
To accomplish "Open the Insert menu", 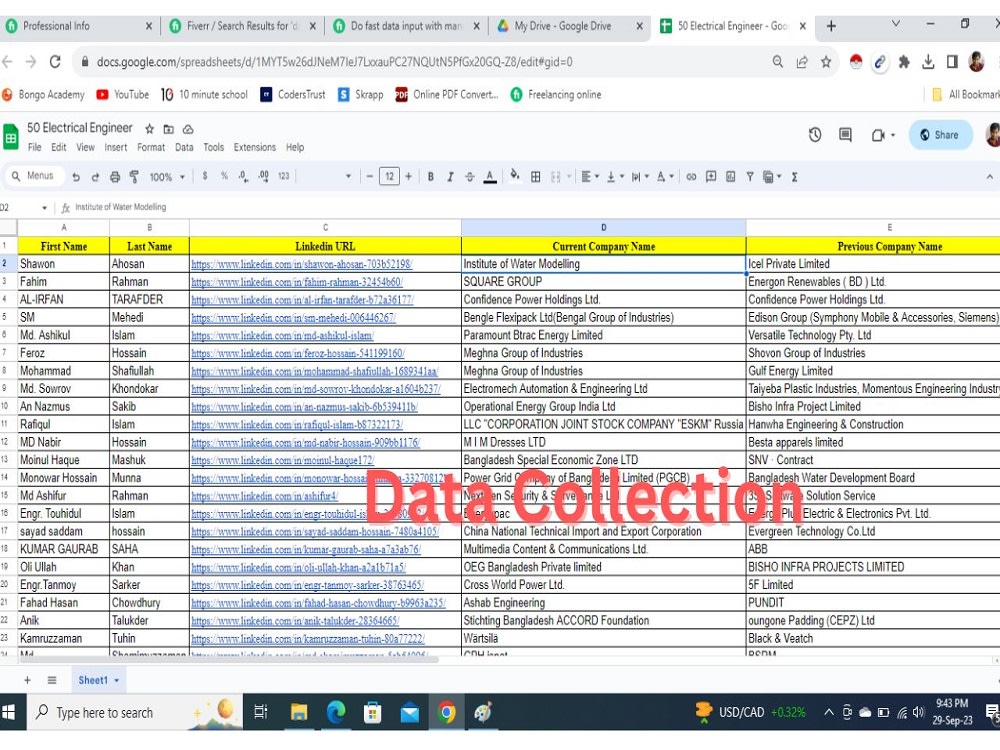I will (x=115, y=147).
